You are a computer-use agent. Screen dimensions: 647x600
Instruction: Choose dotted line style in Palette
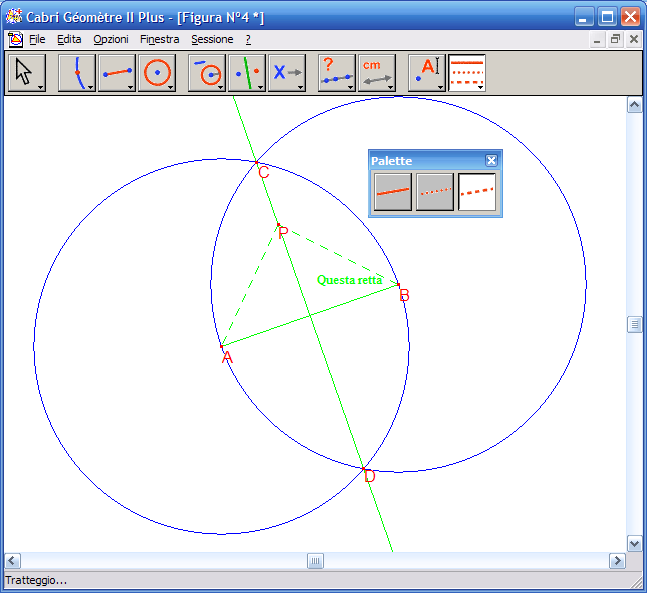click(435, 192)
